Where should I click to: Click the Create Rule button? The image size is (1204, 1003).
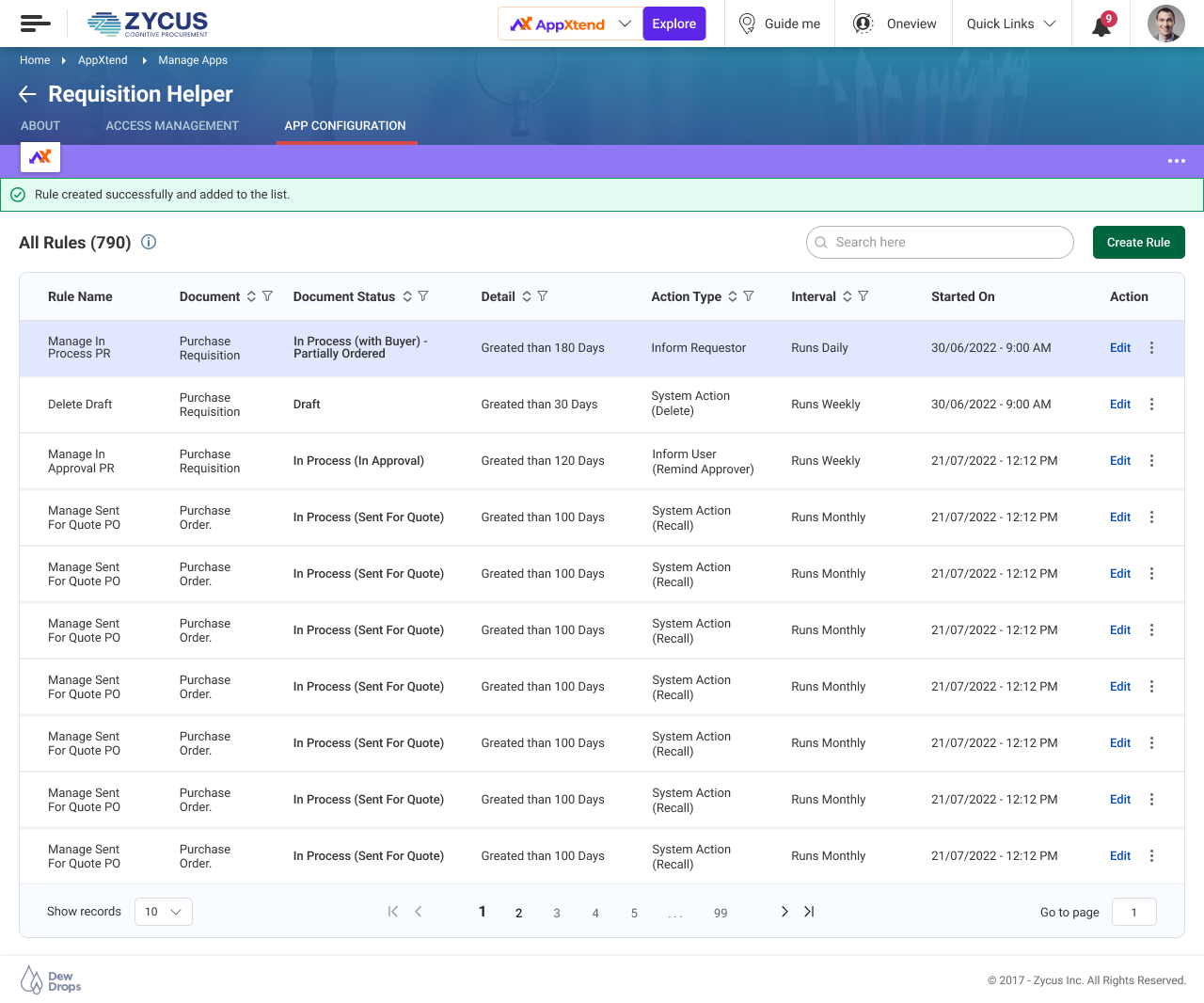[1138, 242]
